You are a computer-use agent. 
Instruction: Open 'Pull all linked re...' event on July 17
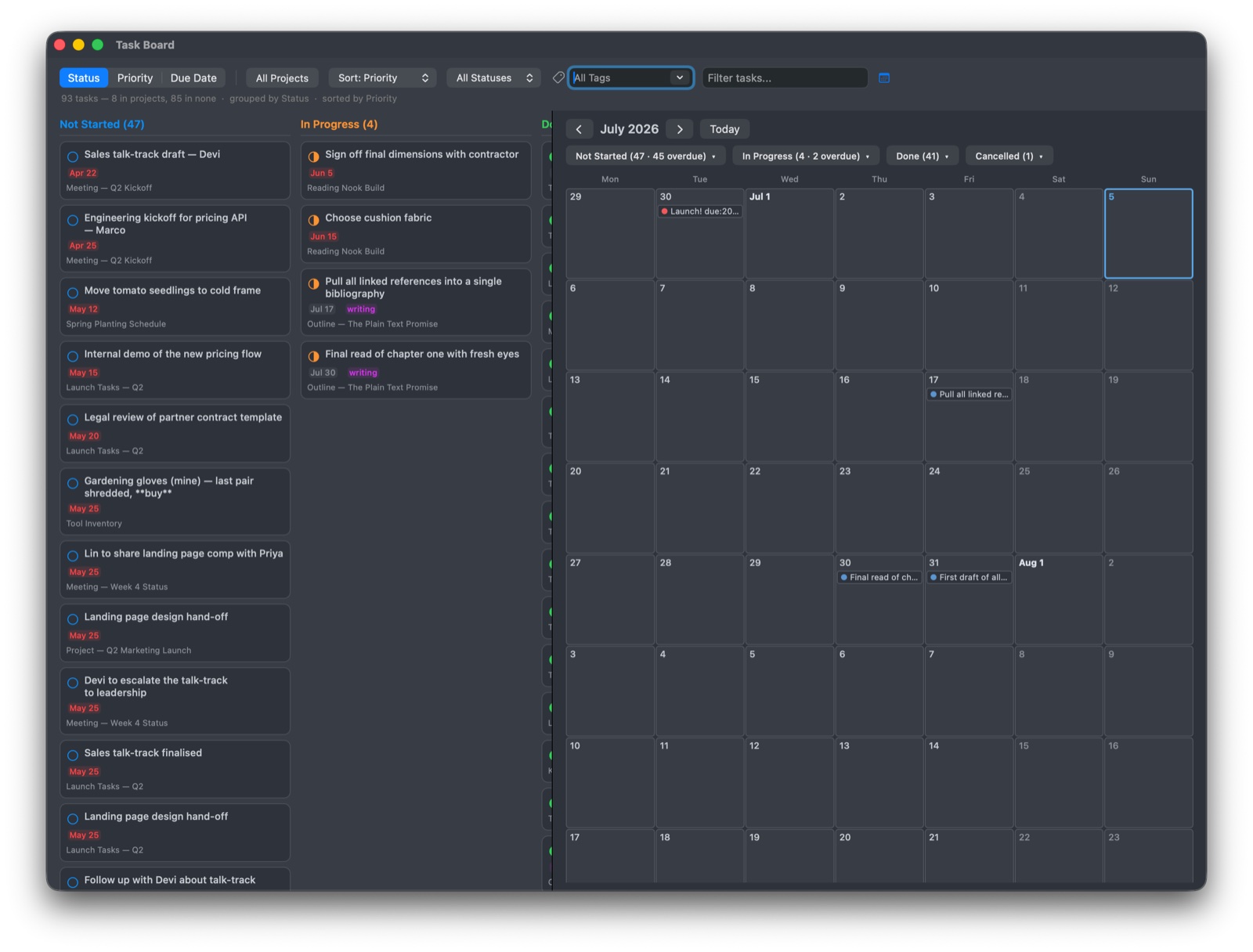point(969,395)
